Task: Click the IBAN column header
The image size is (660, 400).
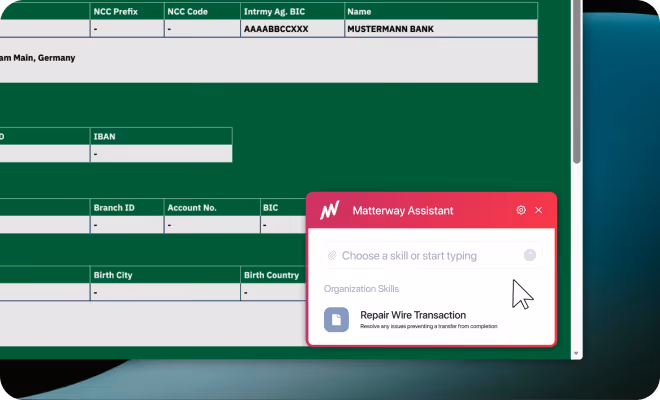Action: tap(161, 136)
